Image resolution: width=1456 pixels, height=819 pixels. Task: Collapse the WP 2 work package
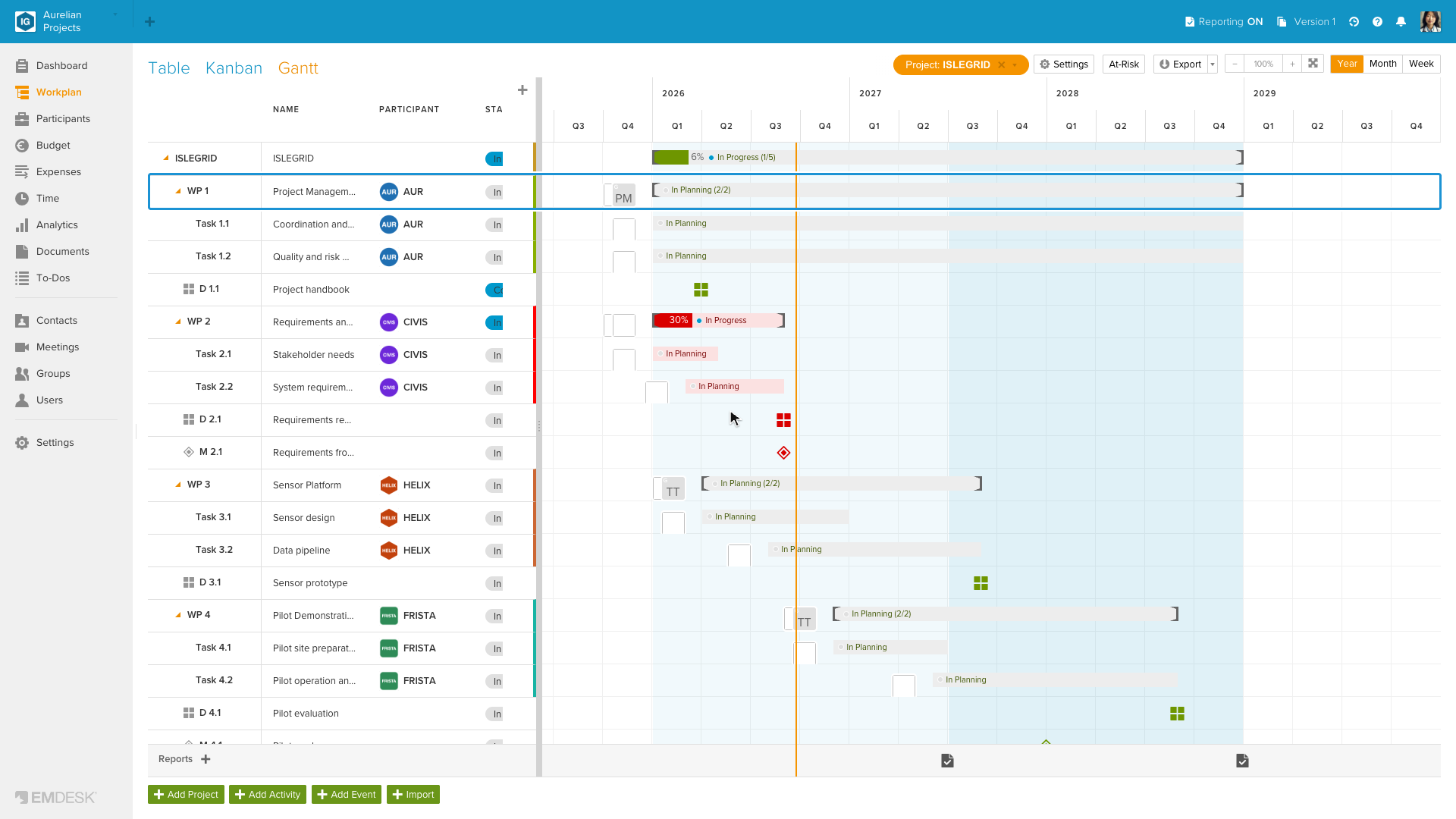point(178,322)
